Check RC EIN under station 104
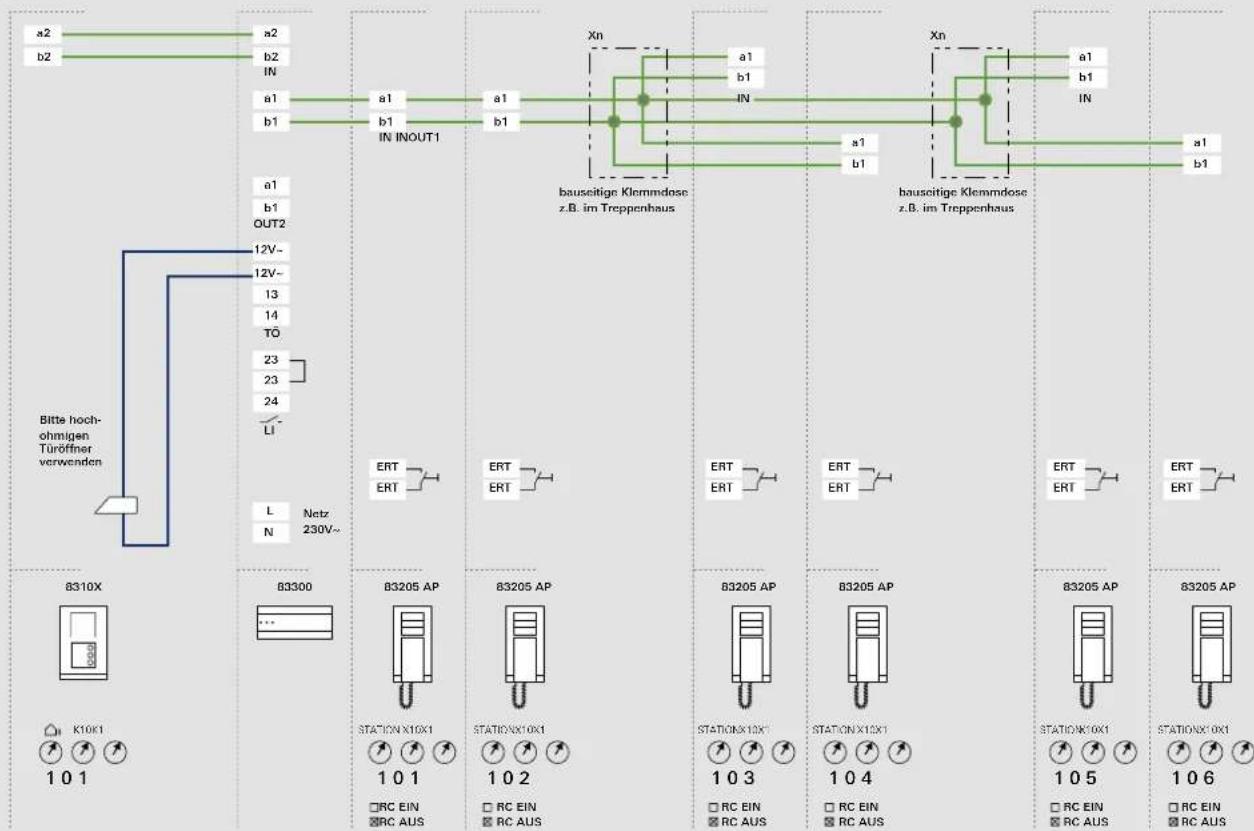This screenshot has width=1254, height=831. (x=828, y=806)
